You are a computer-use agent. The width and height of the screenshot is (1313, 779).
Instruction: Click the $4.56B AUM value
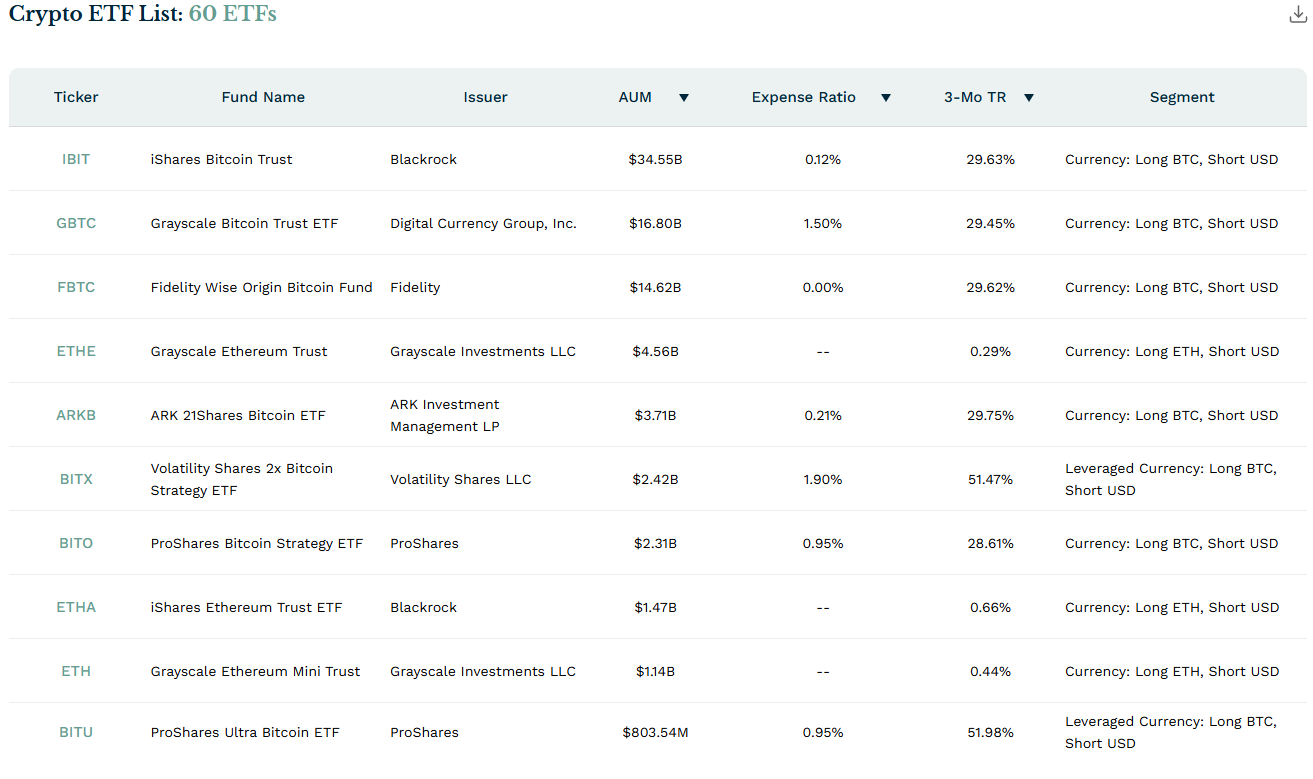tap(655, 351)
